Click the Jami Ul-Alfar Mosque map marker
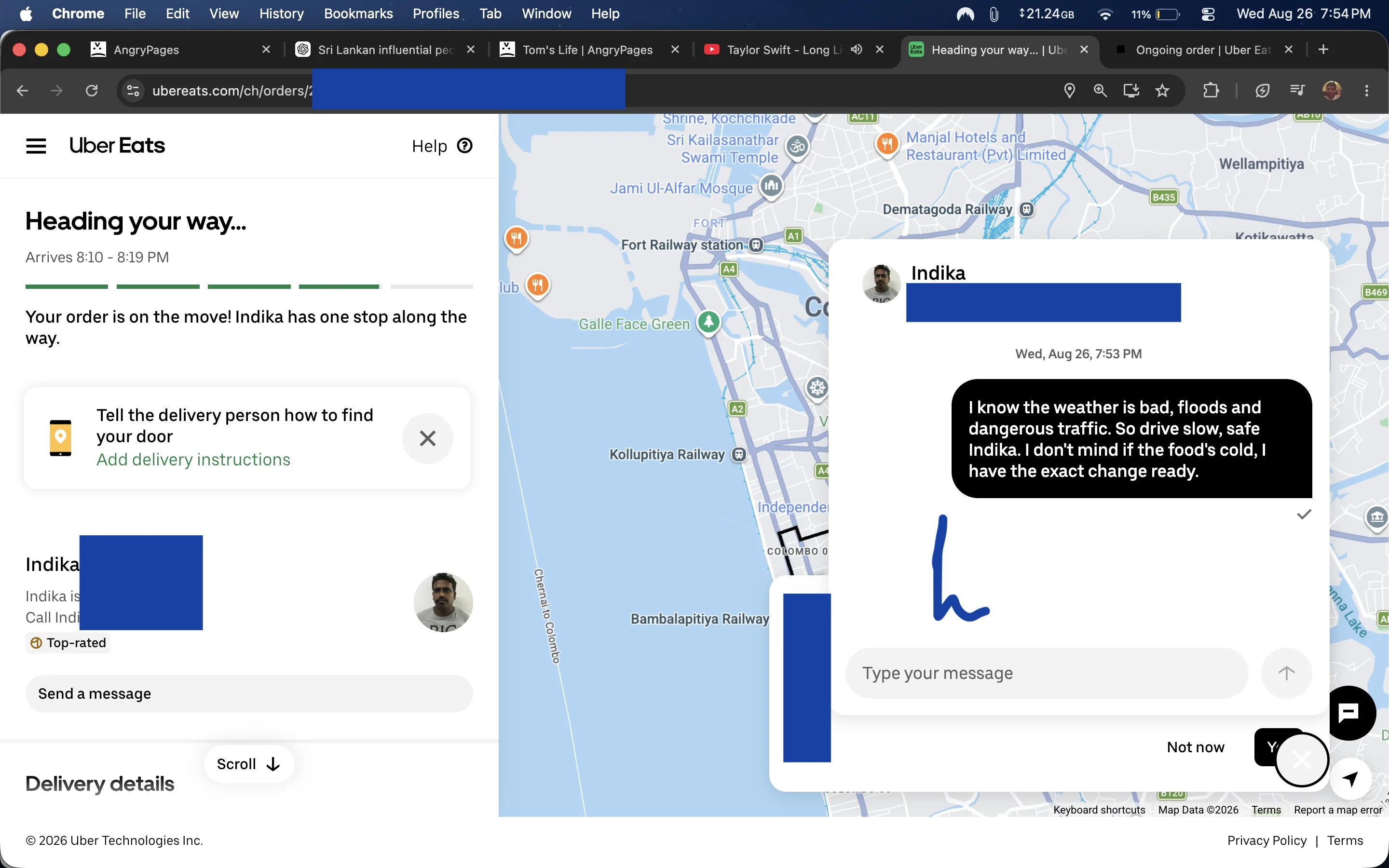The height and width of the screenshot is (868, 1389). [x=771, y=186]
